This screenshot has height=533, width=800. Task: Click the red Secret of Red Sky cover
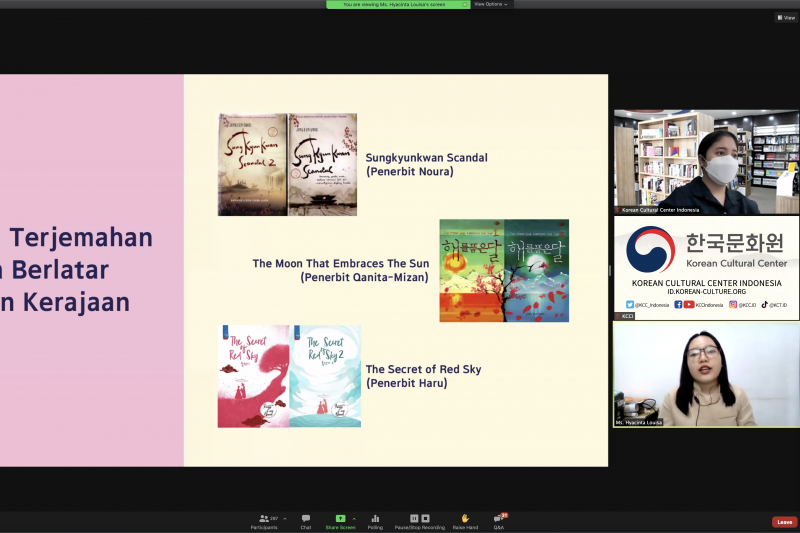point(254,376)
